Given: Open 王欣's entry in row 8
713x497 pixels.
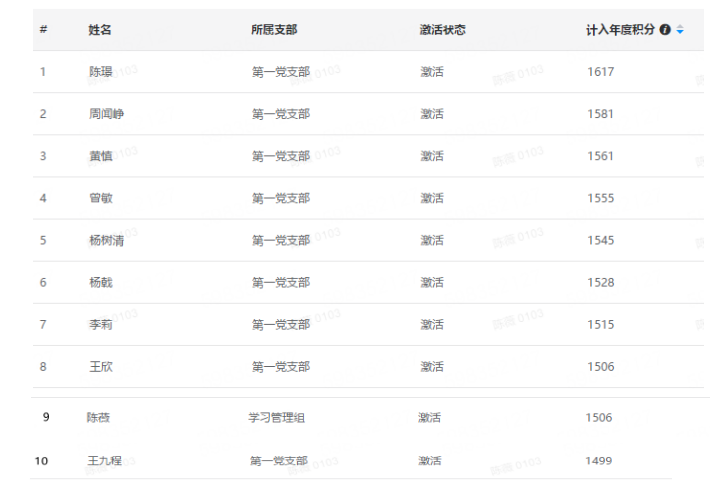Looking at the screenshot, I should pos(101,366).
